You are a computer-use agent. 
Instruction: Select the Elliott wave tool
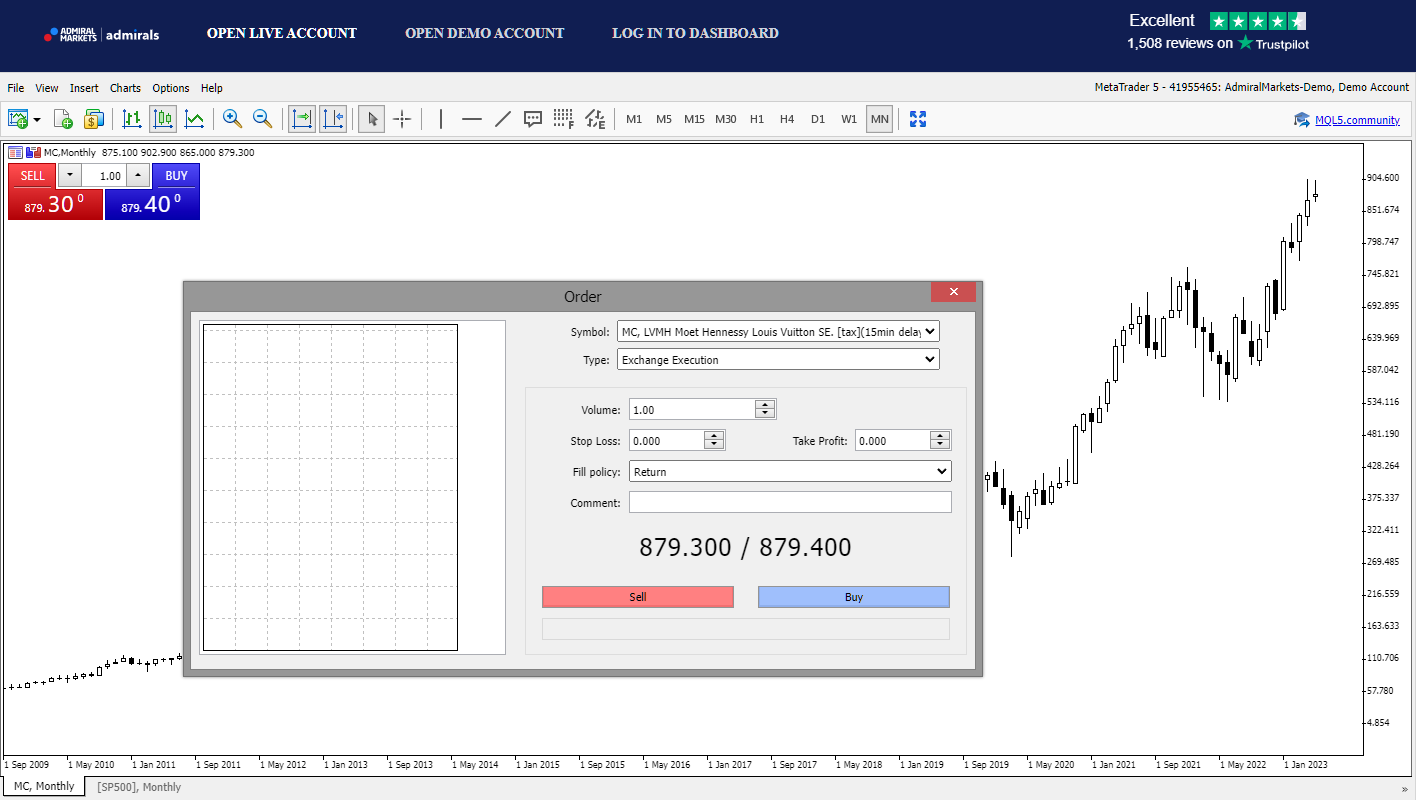point(595,119)
